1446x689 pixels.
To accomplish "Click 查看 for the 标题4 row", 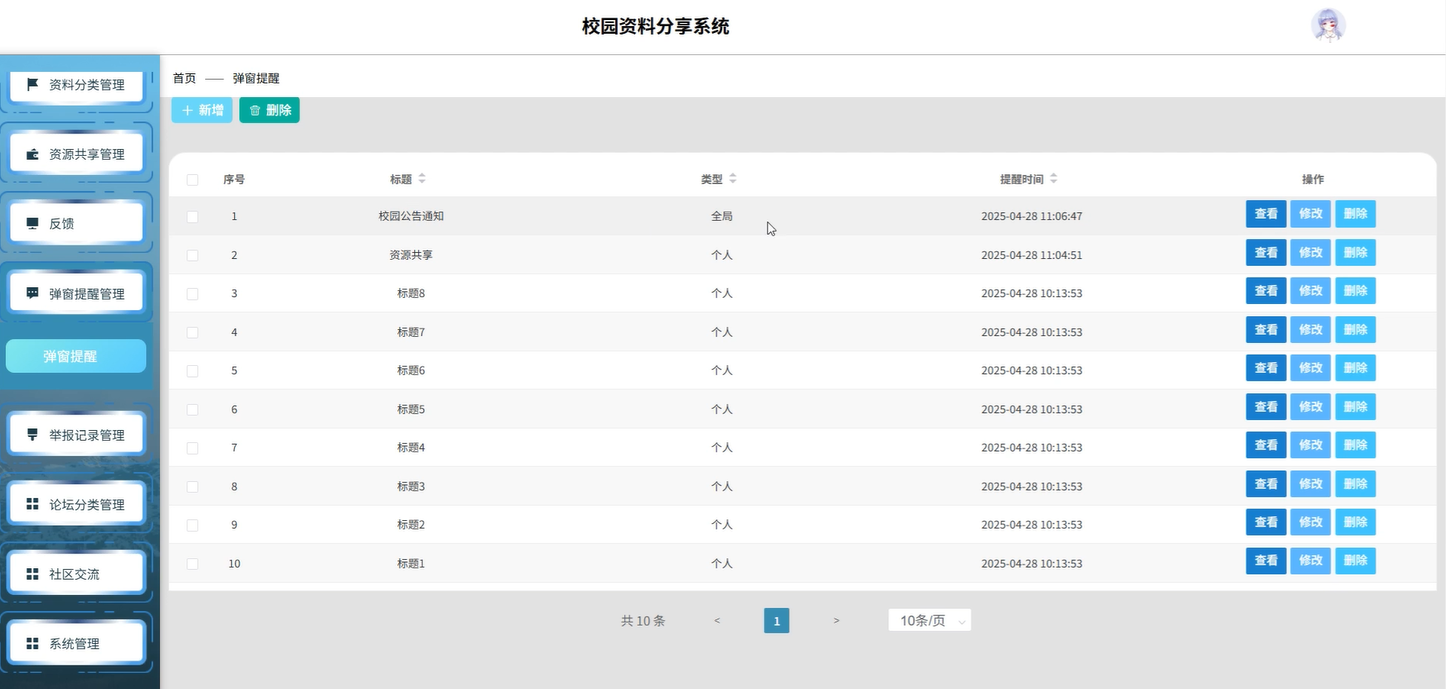I will (x=1266, y=445).
